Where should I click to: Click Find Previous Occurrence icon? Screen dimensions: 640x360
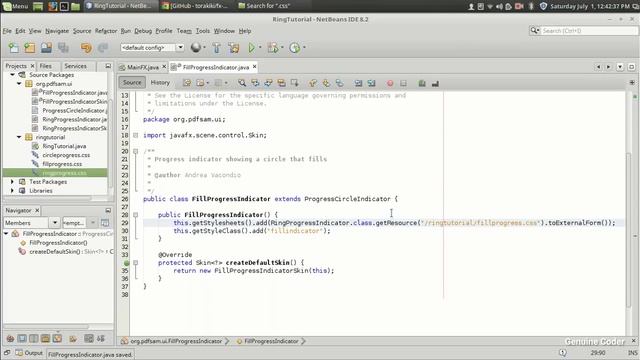[255, 83]
